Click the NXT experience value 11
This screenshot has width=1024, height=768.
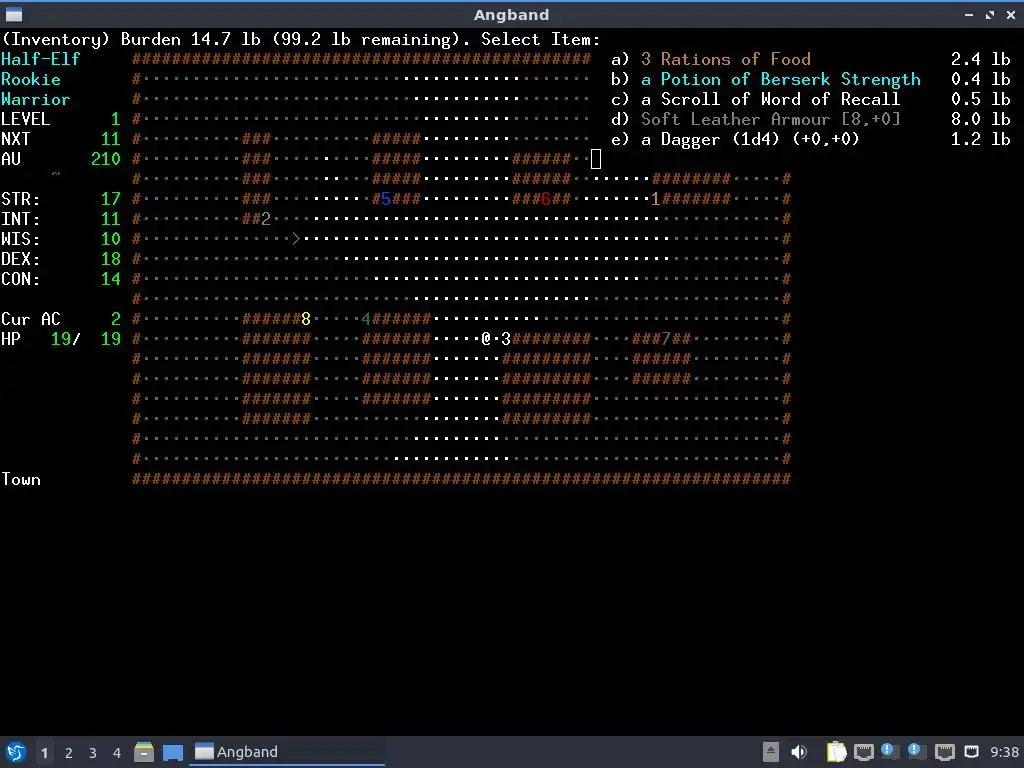tap(110, 139)
